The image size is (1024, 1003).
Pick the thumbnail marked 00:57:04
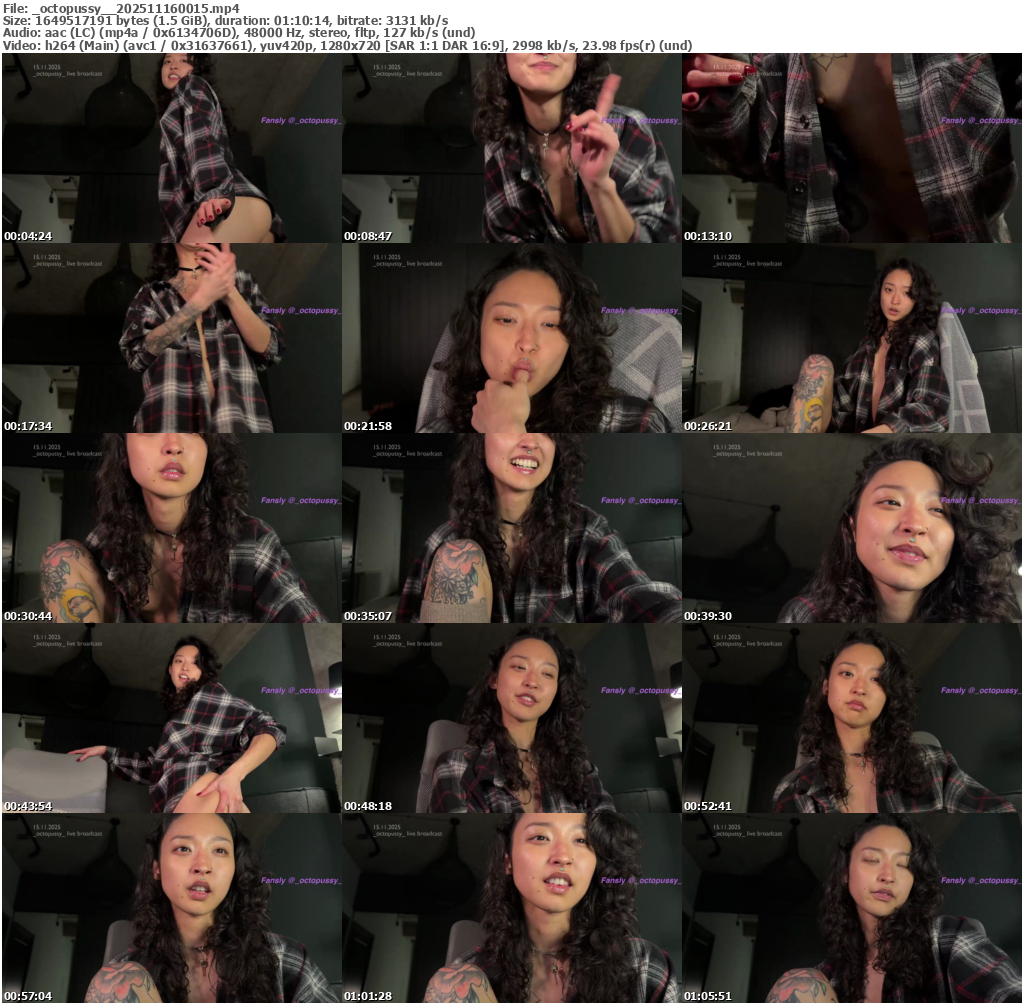coord(172,908)
